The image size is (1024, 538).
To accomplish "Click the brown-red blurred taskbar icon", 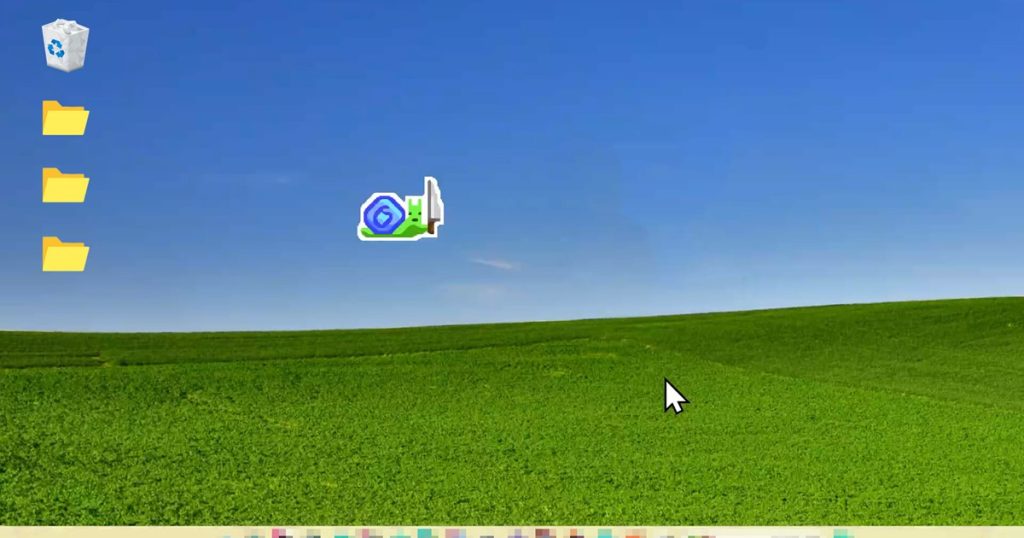I will [543, 533].
